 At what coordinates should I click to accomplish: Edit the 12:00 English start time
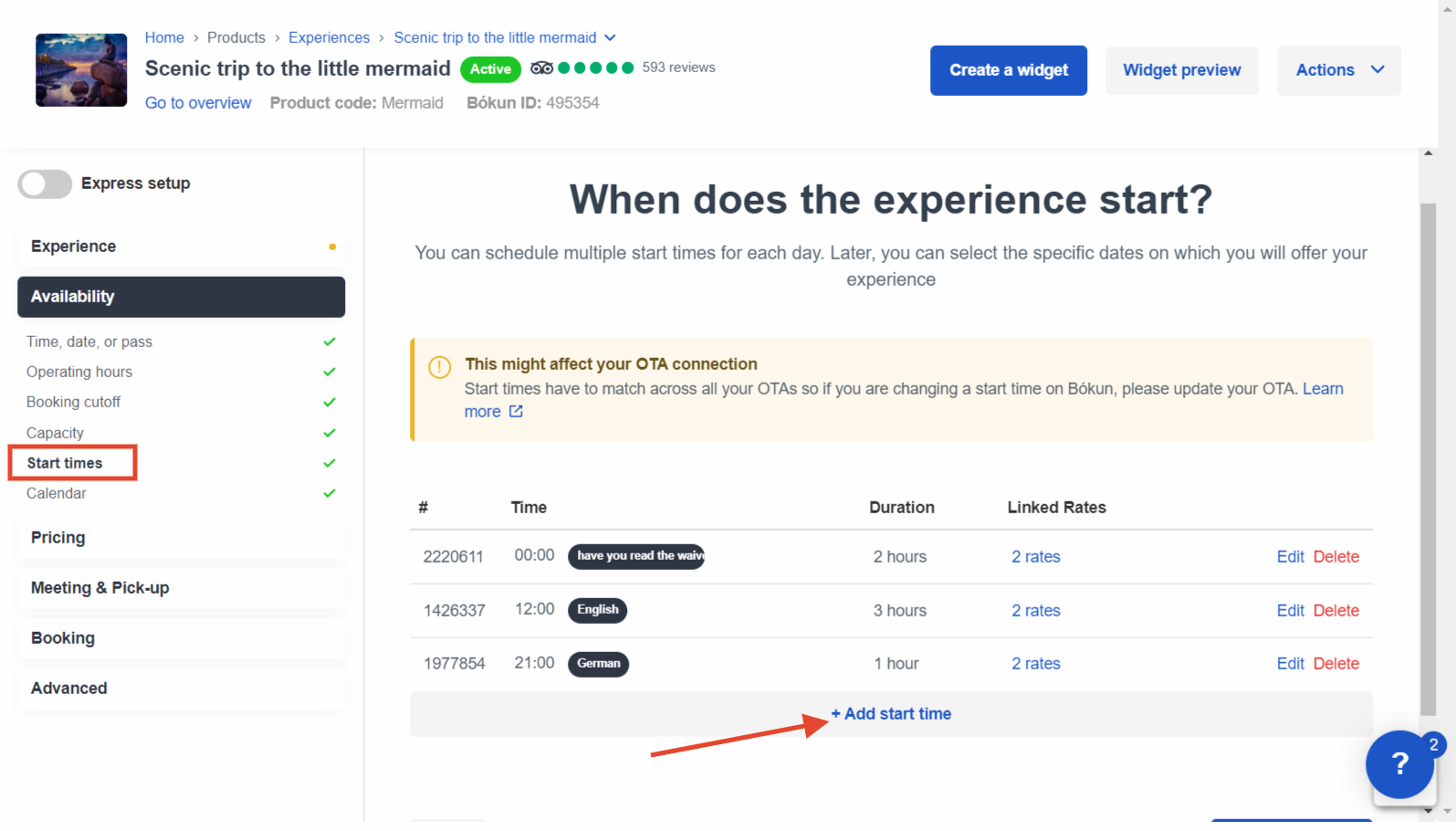pyautogui.click(x=1290, y=611)
